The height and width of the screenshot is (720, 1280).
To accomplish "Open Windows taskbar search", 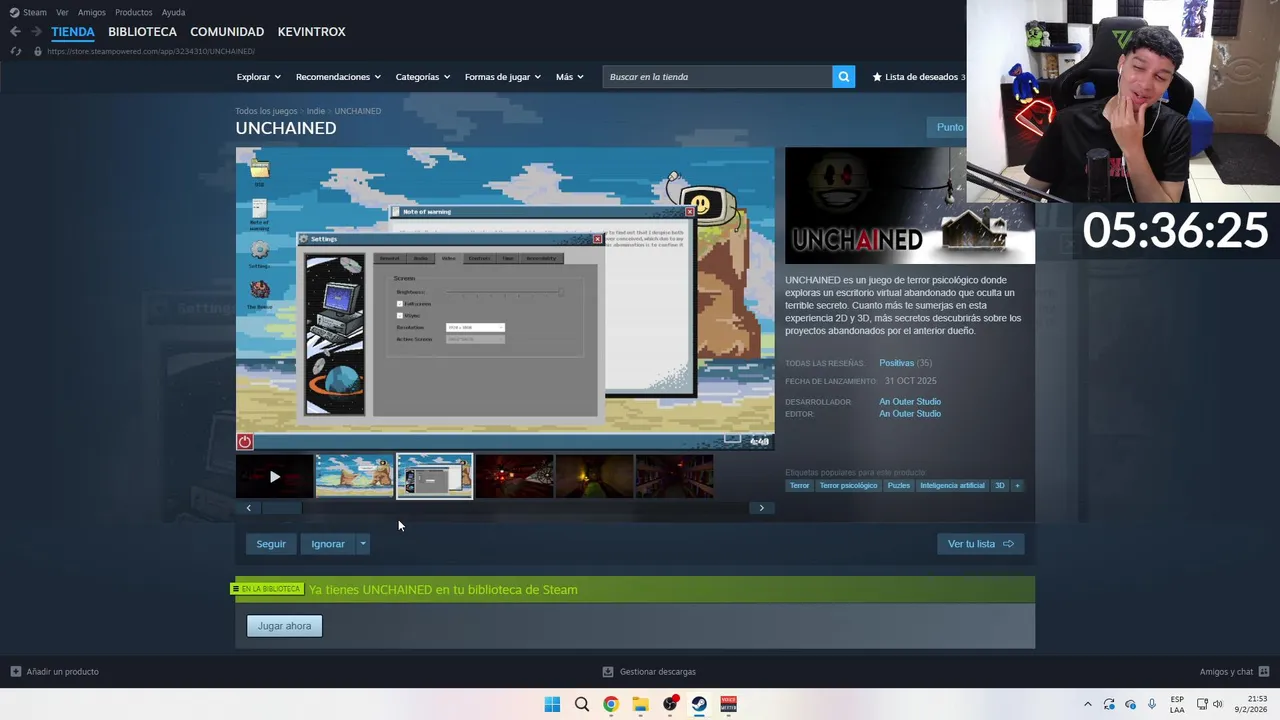I will click(581, 704).
